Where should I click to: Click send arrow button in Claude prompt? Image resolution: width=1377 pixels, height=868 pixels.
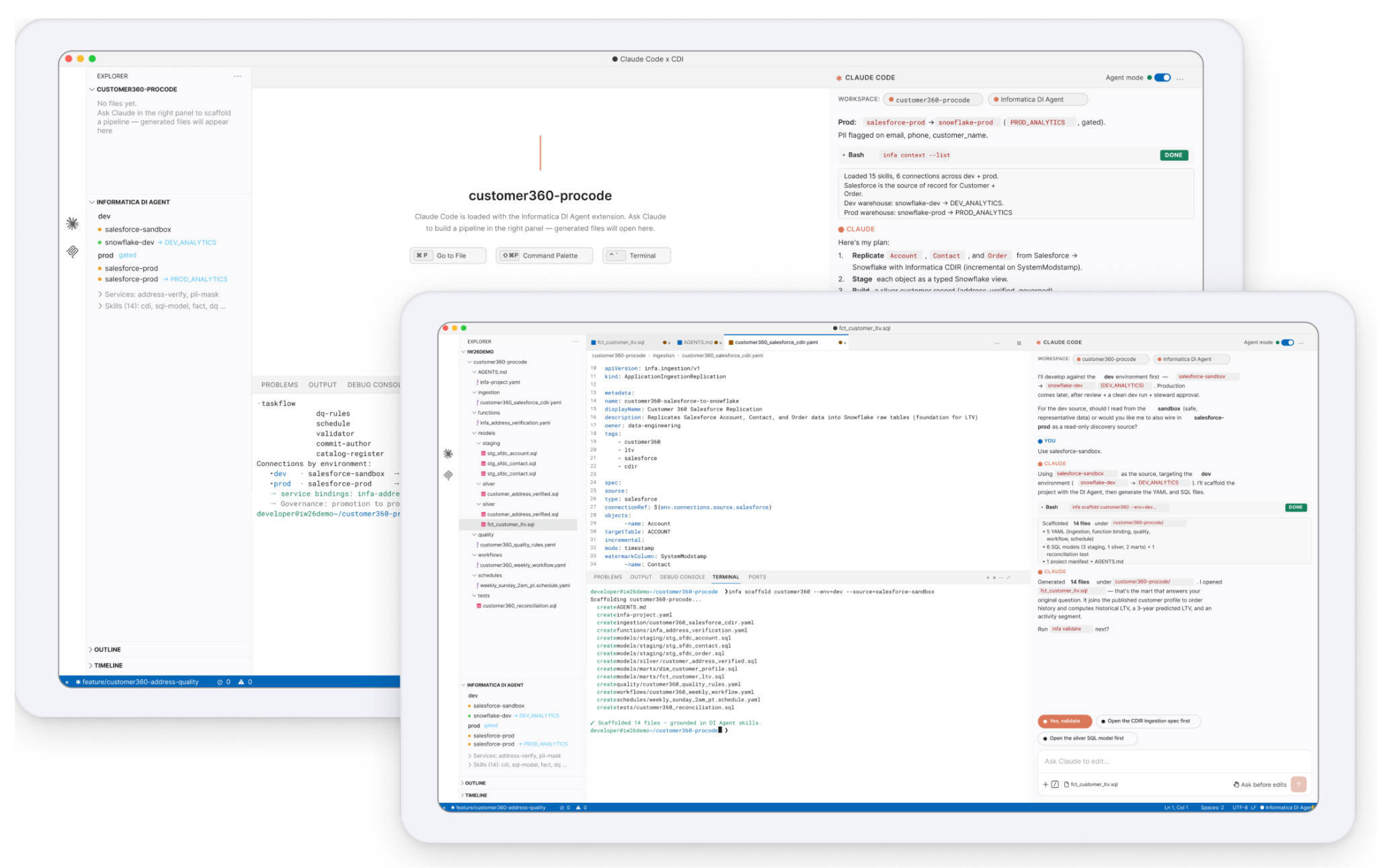pyautogui.click(x=1298, y=784)
